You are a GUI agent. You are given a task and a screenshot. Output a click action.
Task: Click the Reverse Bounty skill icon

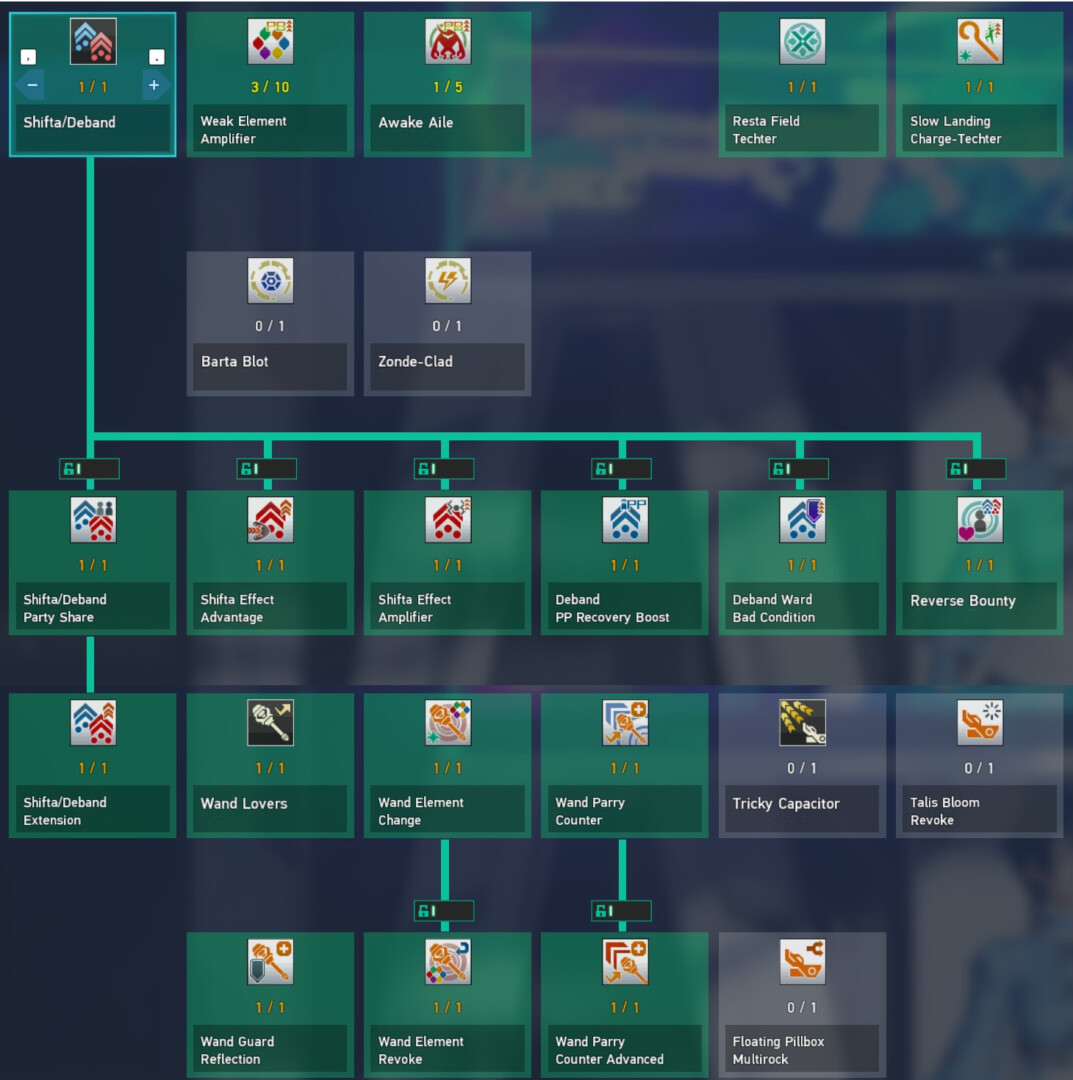click(x=979, y=520)
